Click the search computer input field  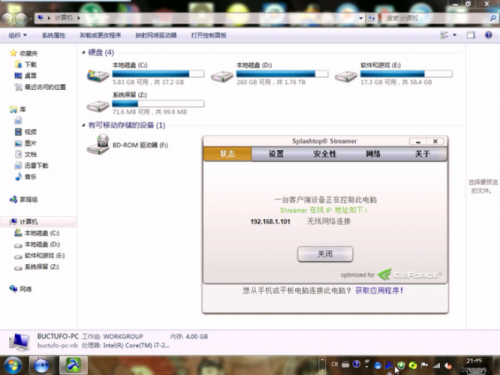coord(435,18)
